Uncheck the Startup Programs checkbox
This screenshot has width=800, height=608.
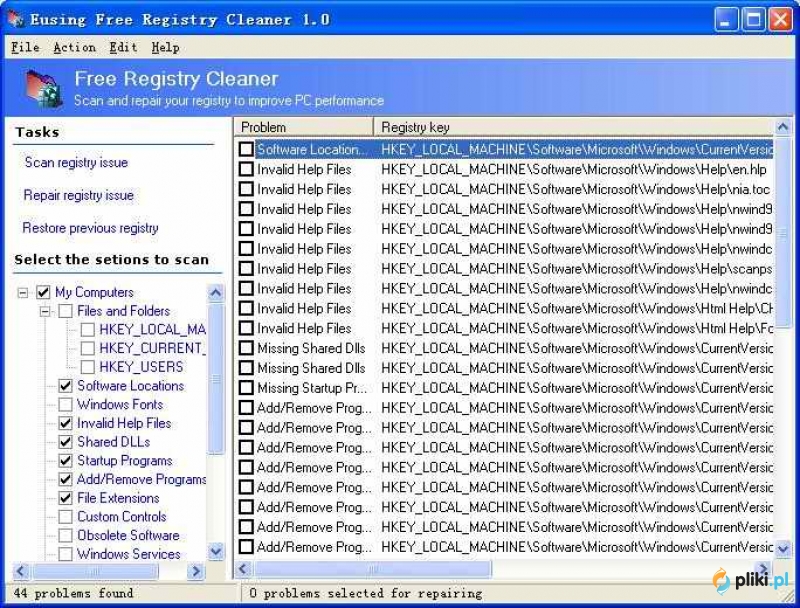(x=65, y=461)
